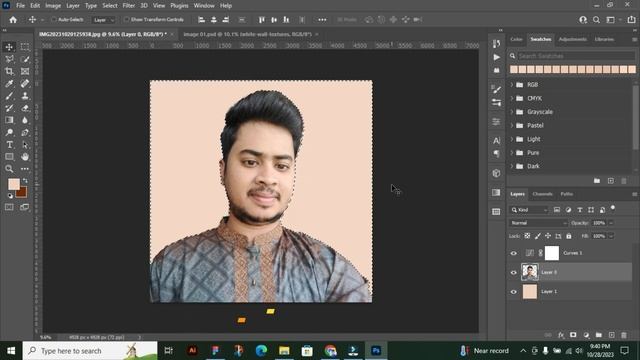
Task: Switch to the Adjustments tab
Action: coord(573,40)
